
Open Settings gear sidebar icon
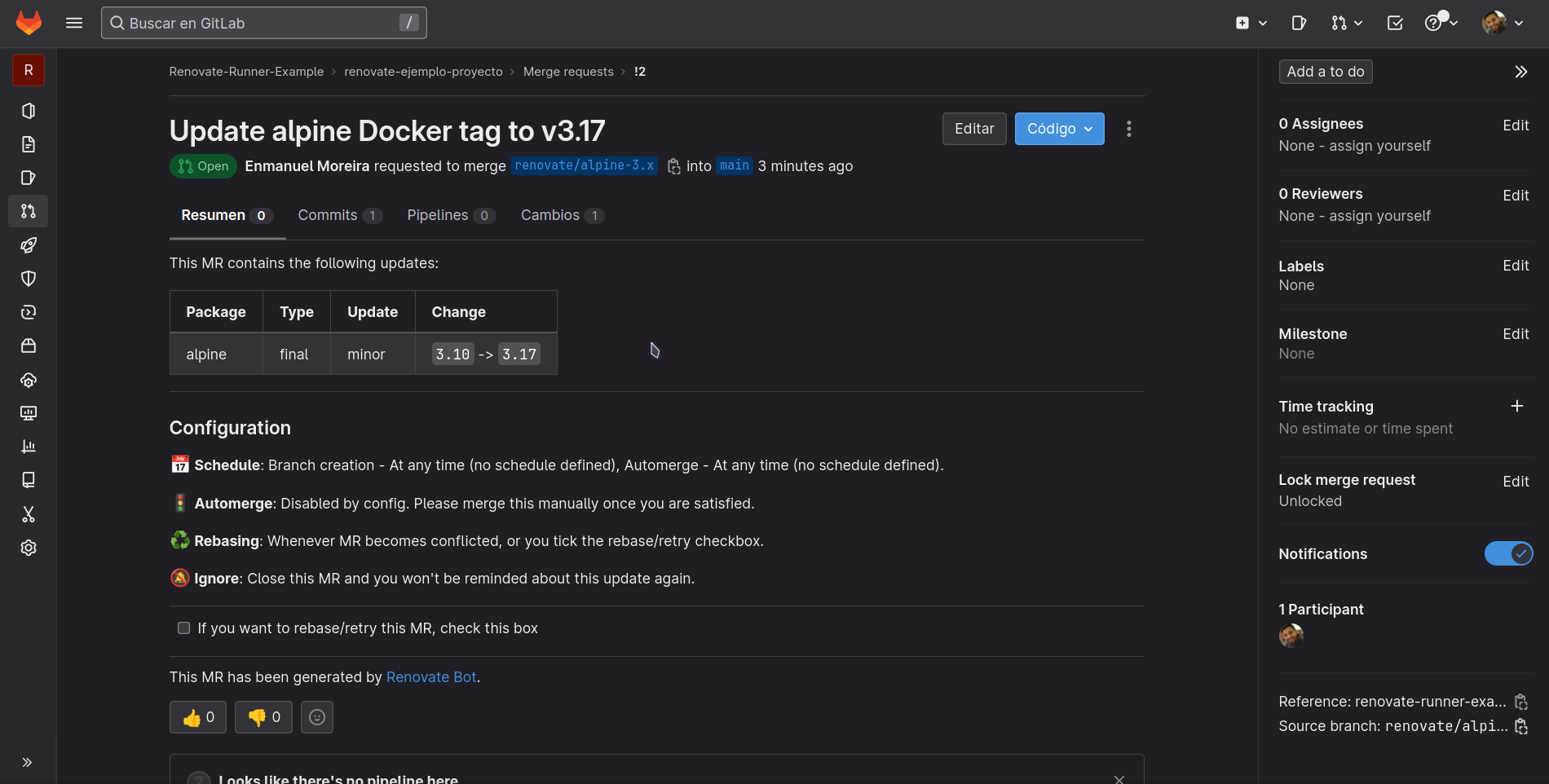(x=29, y=548)
